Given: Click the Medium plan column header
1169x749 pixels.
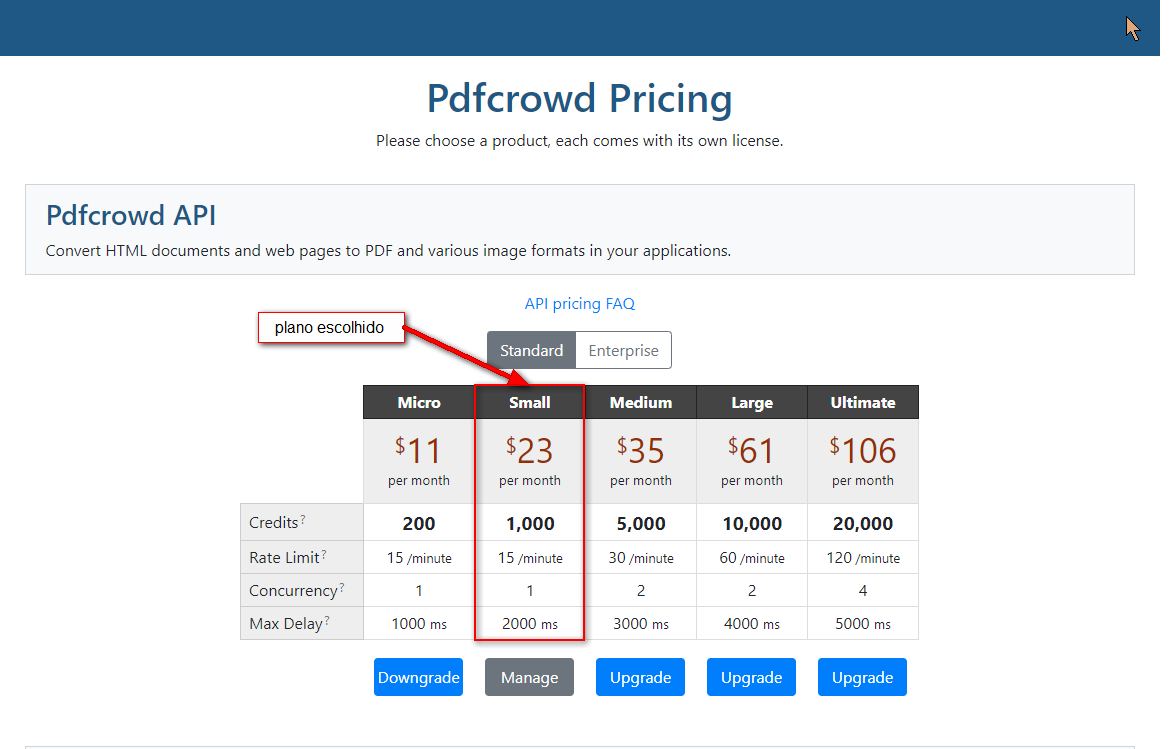Looking at the screenshot, I should coord(640,402).
